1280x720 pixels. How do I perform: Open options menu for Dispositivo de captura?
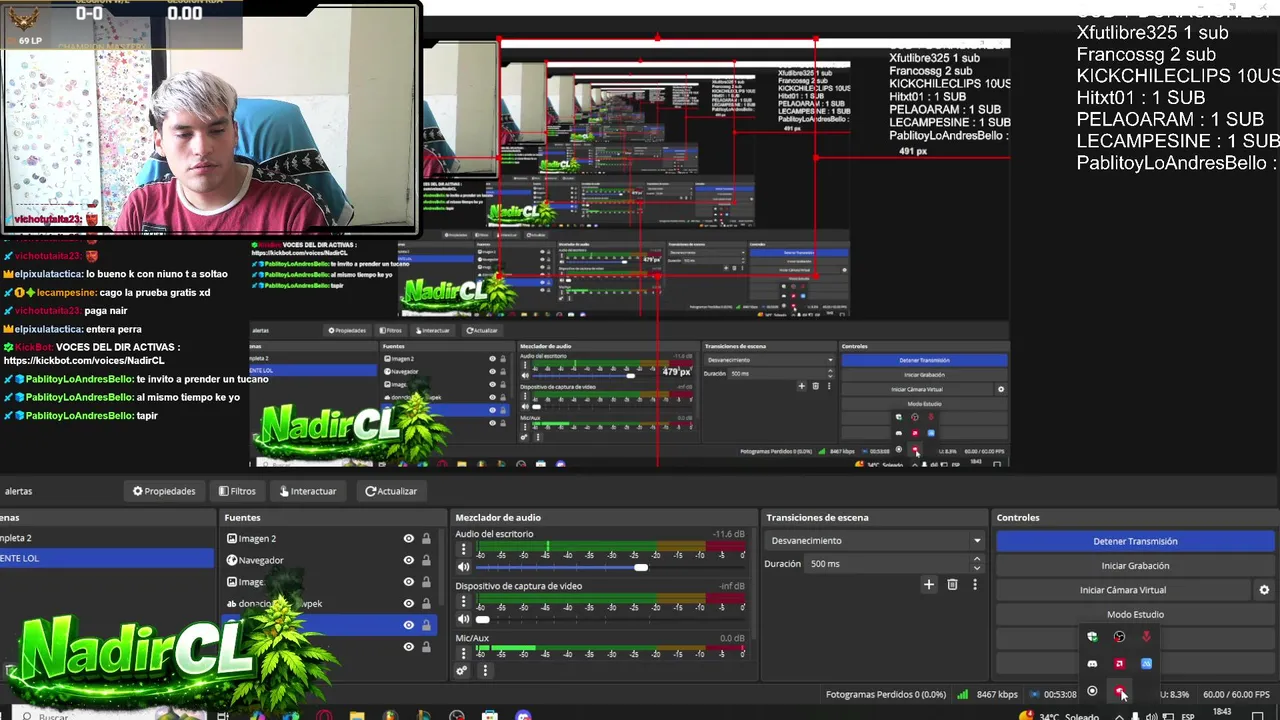coord(463,602)
